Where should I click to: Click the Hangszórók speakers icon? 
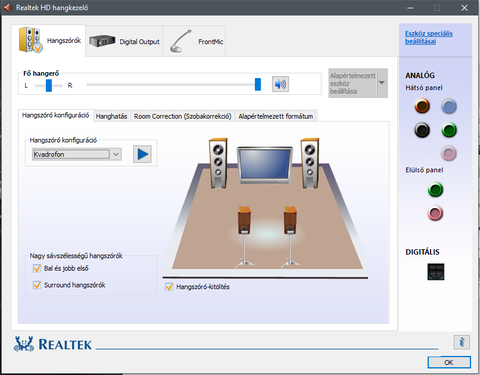point(30,40)
